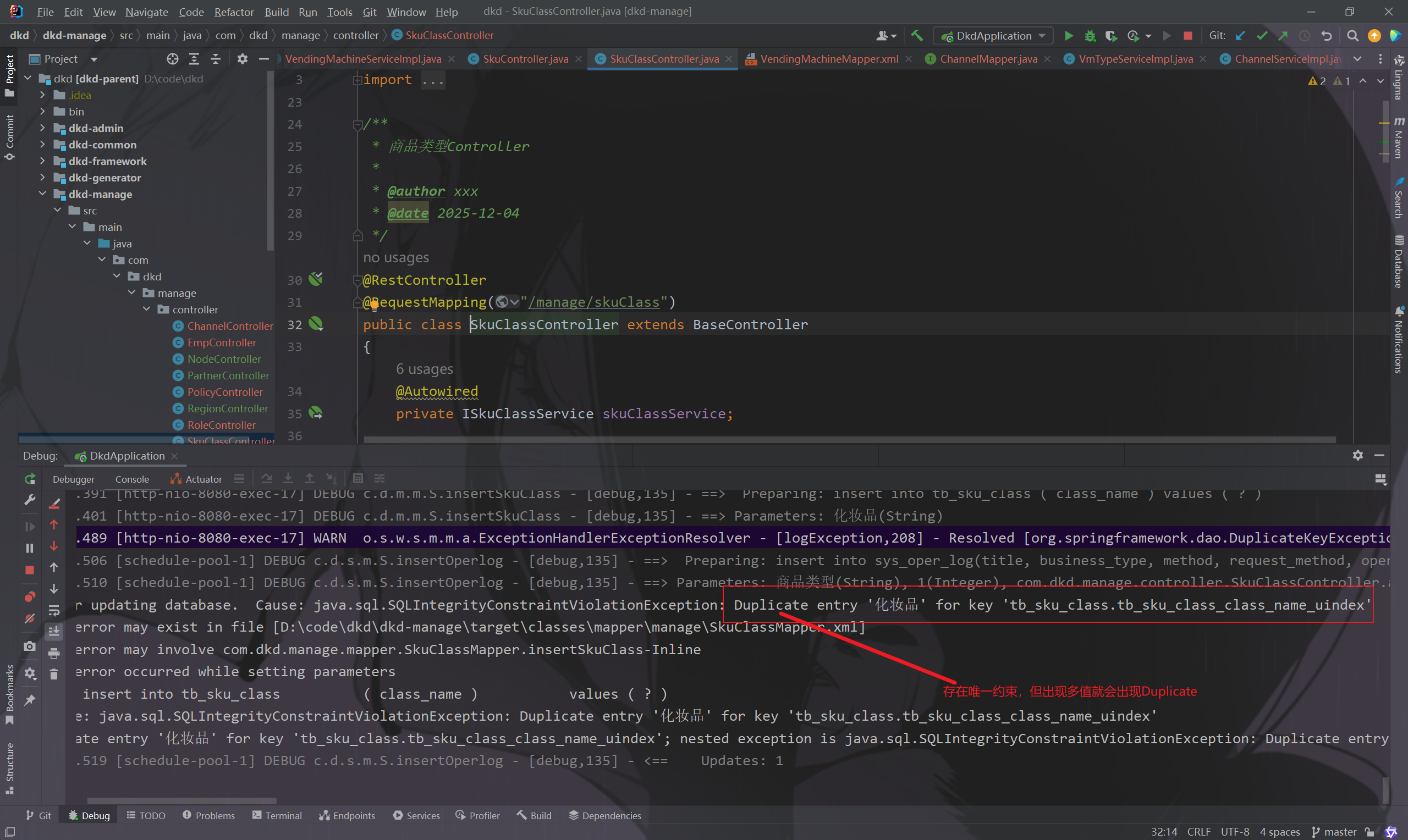Screen dimensions: 1408x840
Task: Switch to the VendingMachineMapper.xml editor tab
Action: (828, 59)
